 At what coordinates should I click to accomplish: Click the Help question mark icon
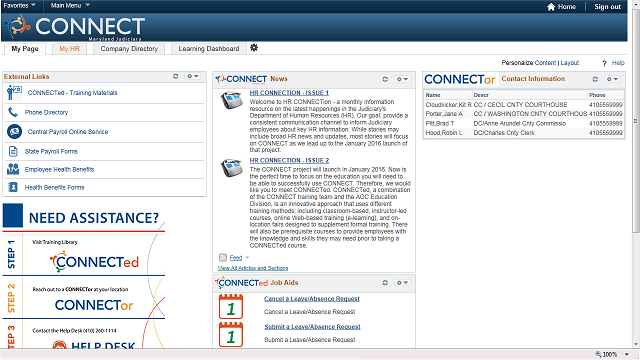tap(604, 63)
